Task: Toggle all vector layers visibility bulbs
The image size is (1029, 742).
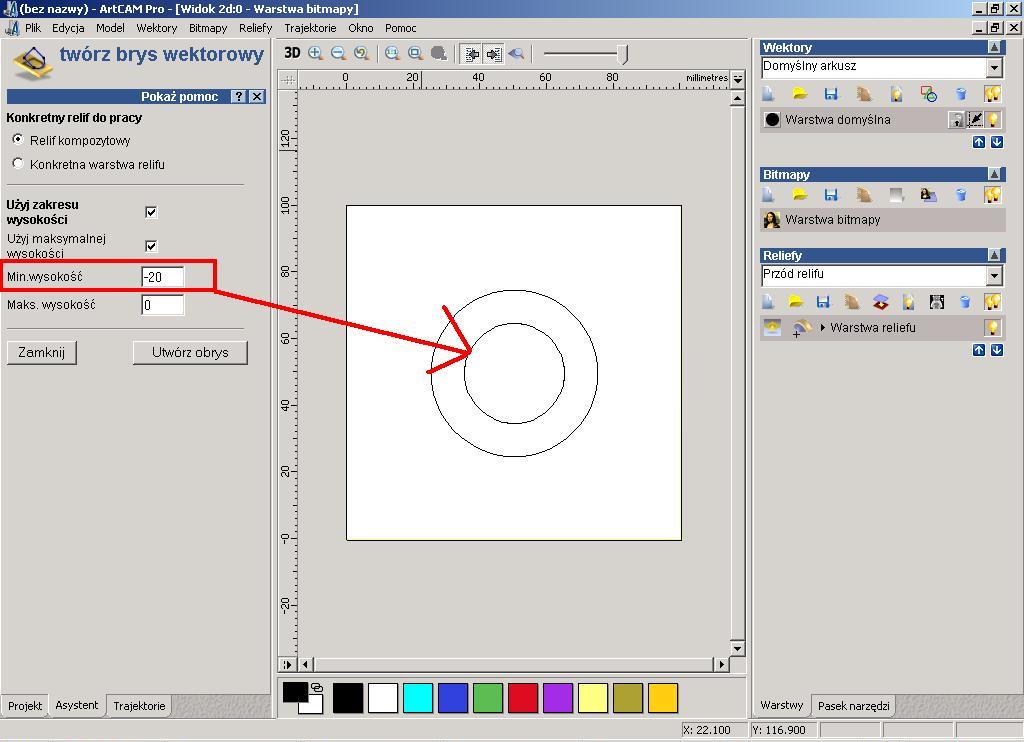Action: pyautogui.click(x=992, y=94)
